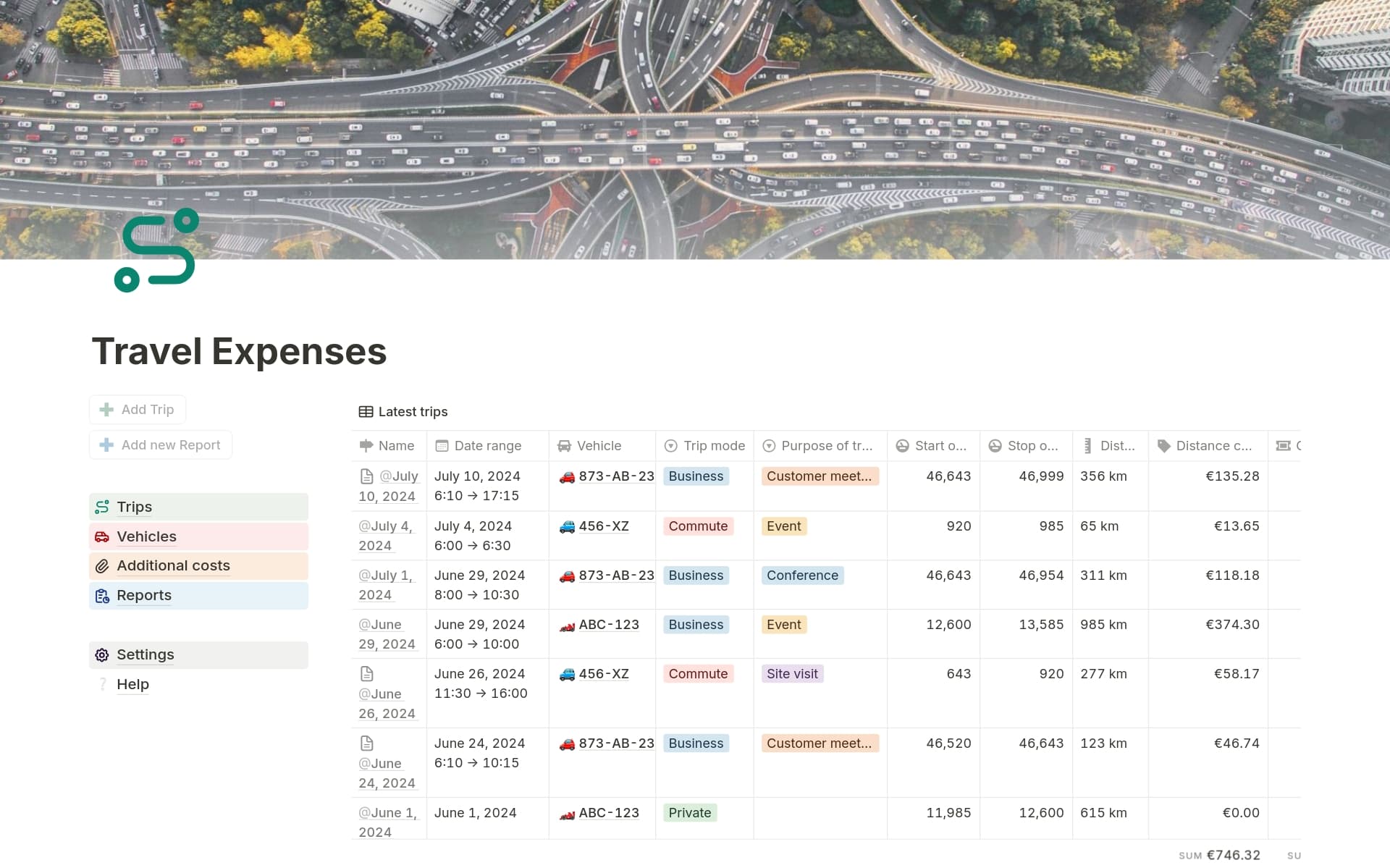The image size is (1390, 868).
Task: Click the calendar icon in Date range header
Action: (443, 446)
